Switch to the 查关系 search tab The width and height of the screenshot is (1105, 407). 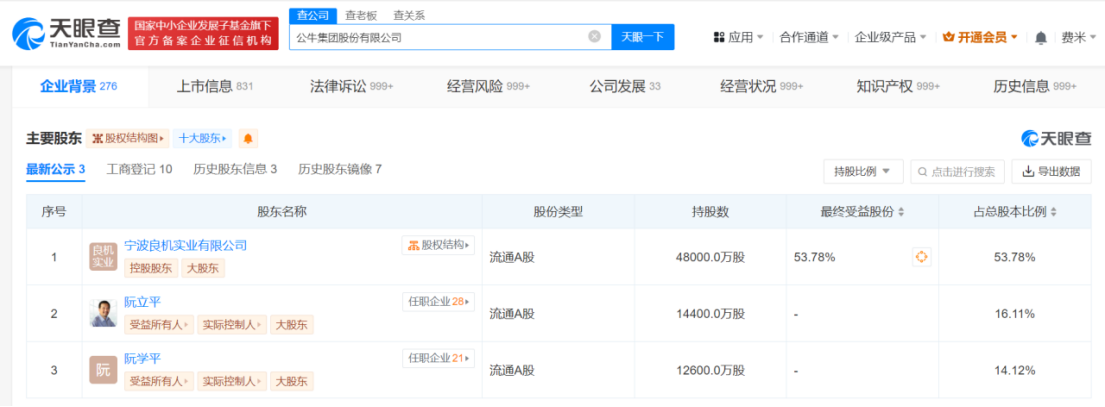coord(409,15)
